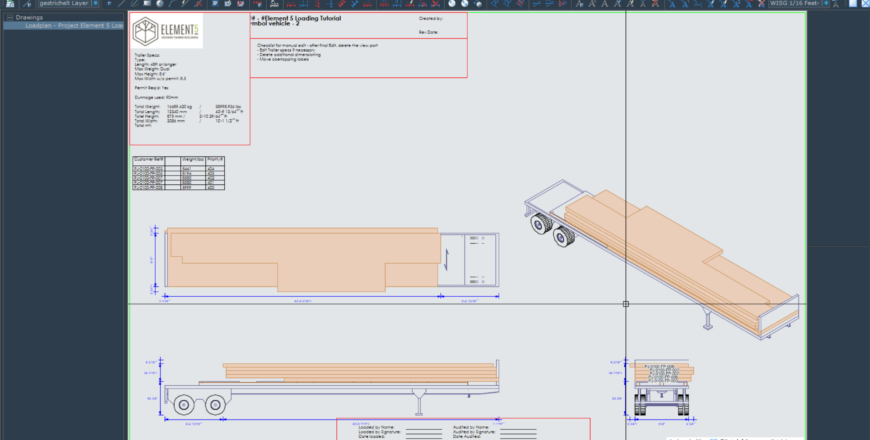870x440 pixels.
Task: Select the parallel double-line tool
Action: [134, 3]
